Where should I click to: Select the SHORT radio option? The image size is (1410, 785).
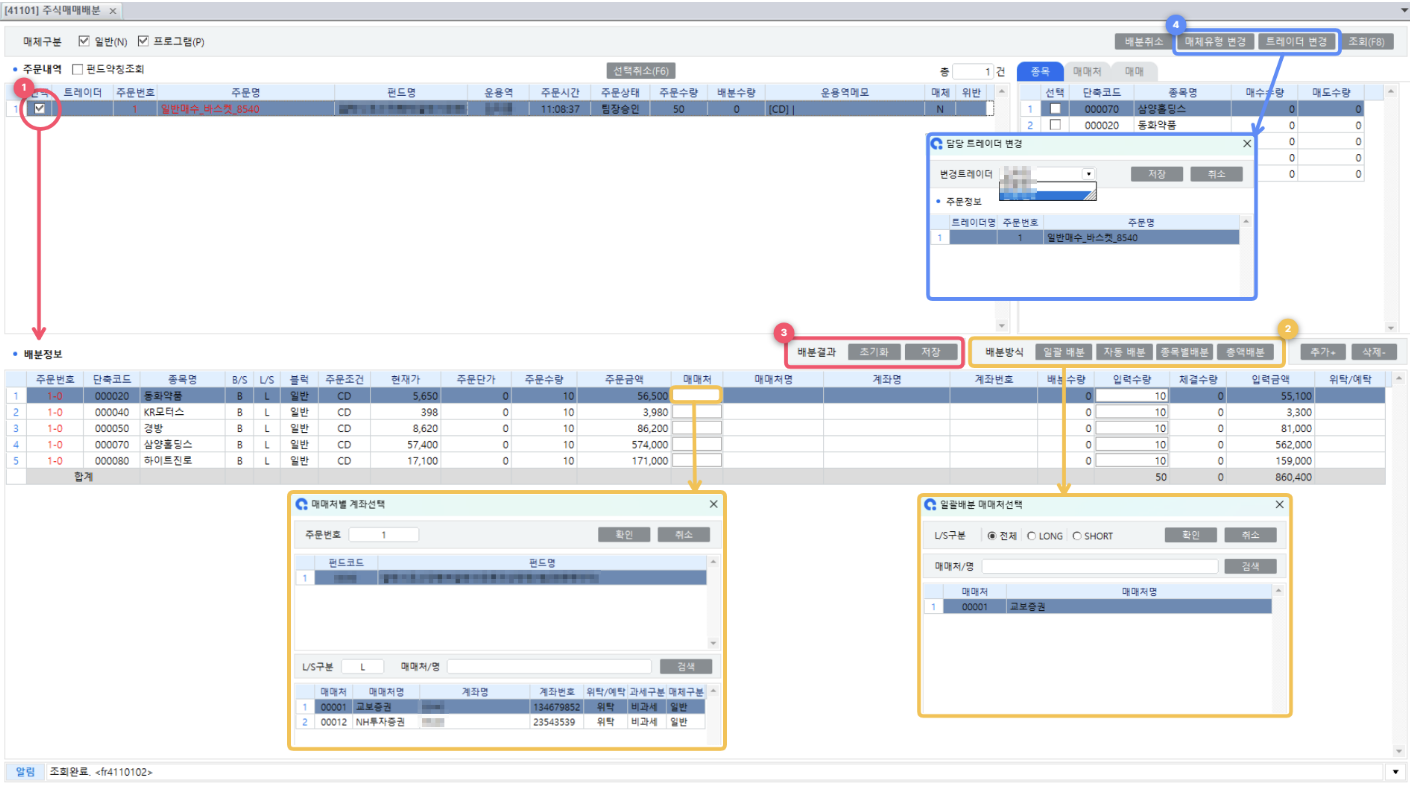[x=1077, y=536]
